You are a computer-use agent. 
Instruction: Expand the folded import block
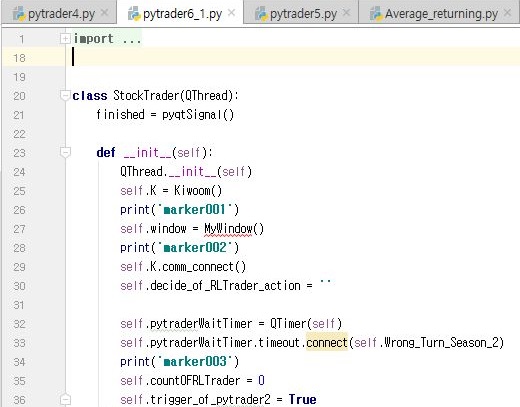coord(65,39)
